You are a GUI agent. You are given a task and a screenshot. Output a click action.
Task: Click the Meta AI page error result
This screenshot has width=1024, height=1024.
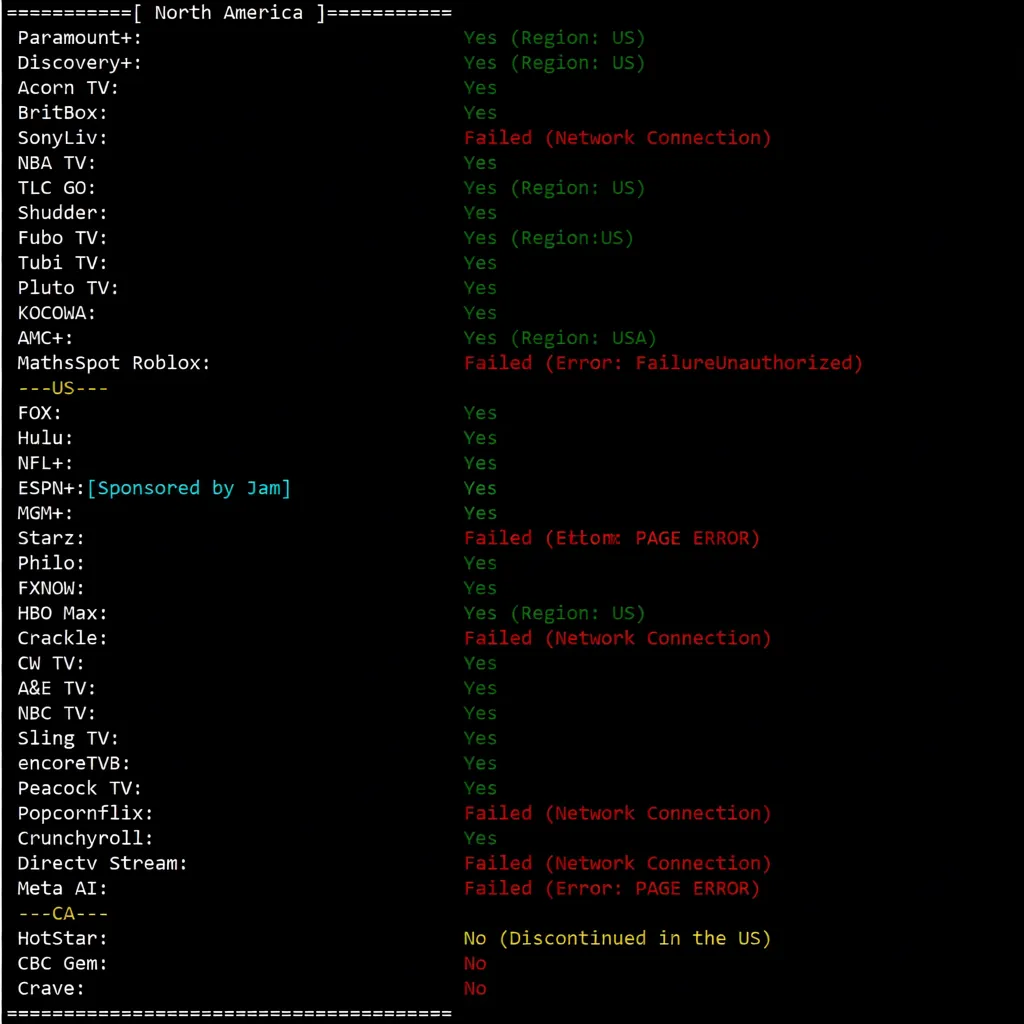(611, 888)
